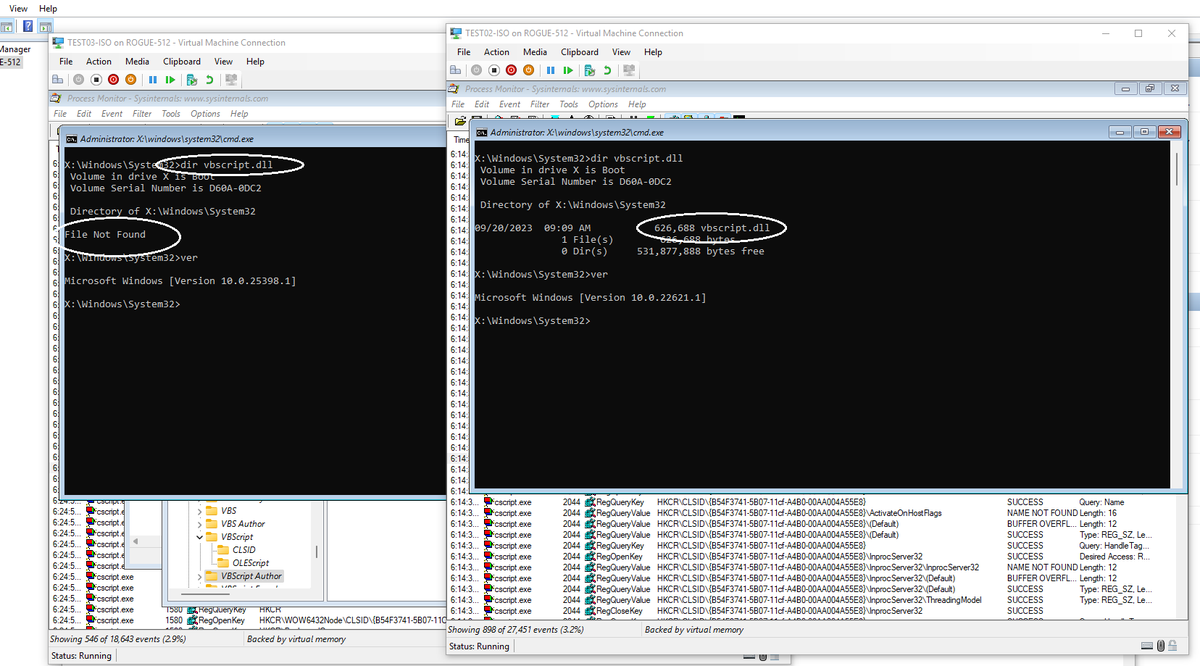Open Help menu of TEST02-ISO VM Connection
This screenshot has height=666, width=1200.
[653, 52]
